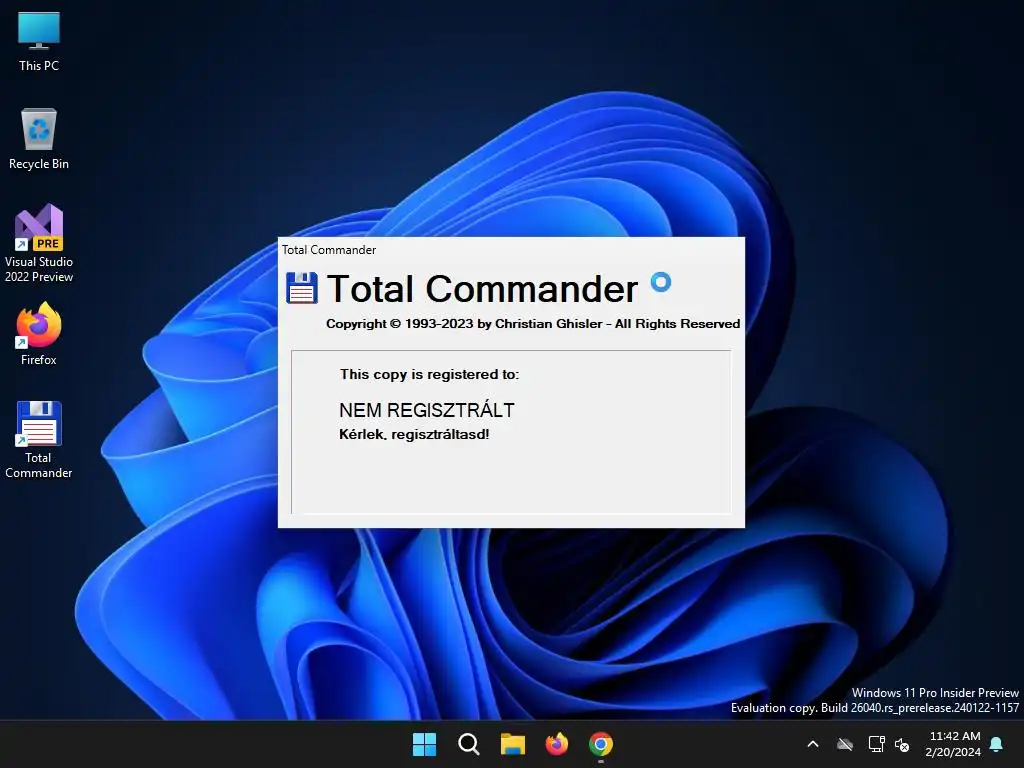This screenshot has width=1024, height=768.
Task: Select the Recycle Bin desktop icon
Action: tap(39, 138)
